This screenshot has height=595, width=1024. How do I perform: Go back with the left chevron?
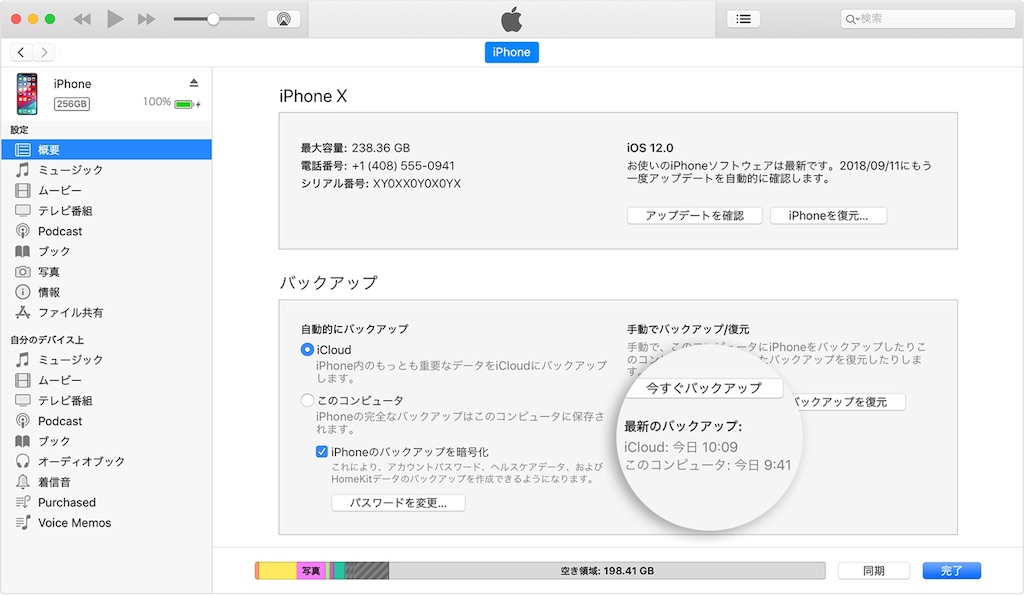tap(21, 52)
